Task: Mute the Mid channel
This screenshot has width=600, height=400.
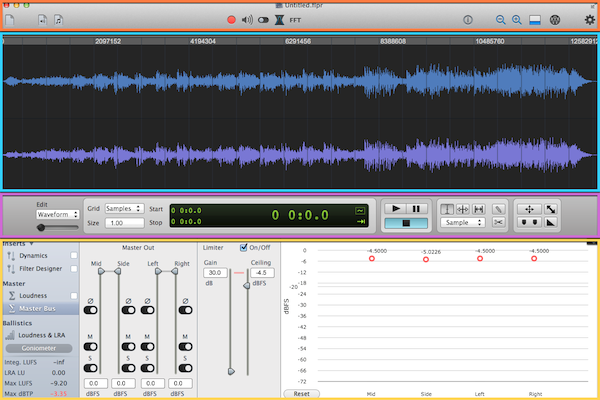Action: 91,347
